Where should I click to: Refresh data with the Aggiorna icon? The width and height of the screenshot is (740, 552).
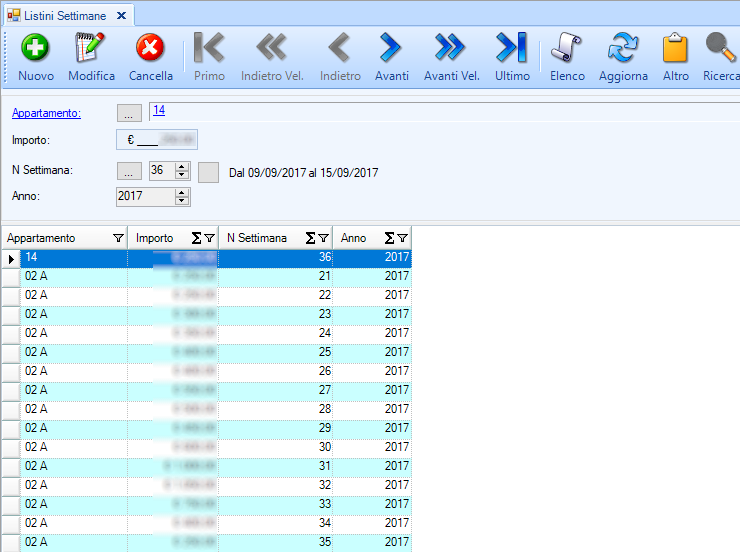point(623,48)
